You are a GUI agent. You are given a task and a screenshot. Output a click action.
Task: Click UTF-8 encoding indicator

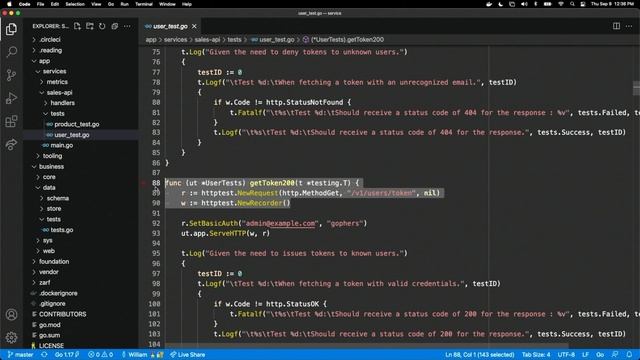pyautogui.click(x=566, y=355)
